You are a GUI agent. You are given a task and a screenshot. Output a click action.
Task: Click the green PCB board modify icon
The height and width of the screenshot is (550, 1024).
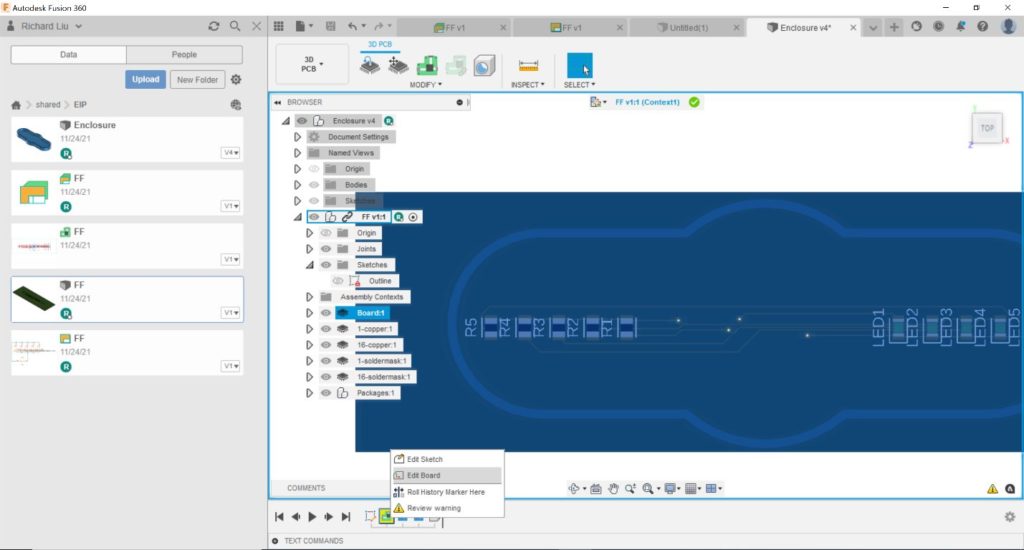[x=427, y=65]
